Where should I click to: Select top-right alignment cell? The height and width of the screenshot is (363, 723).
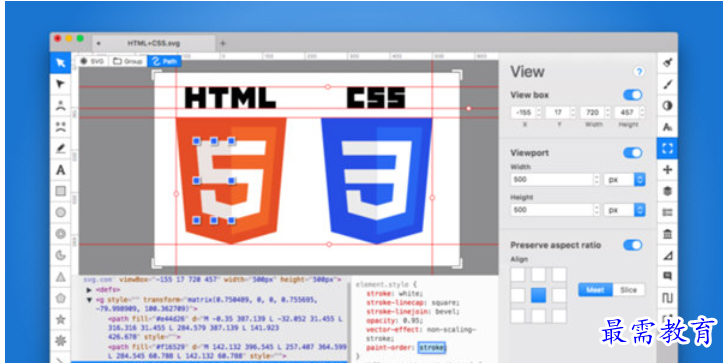[x=559, y=275]
